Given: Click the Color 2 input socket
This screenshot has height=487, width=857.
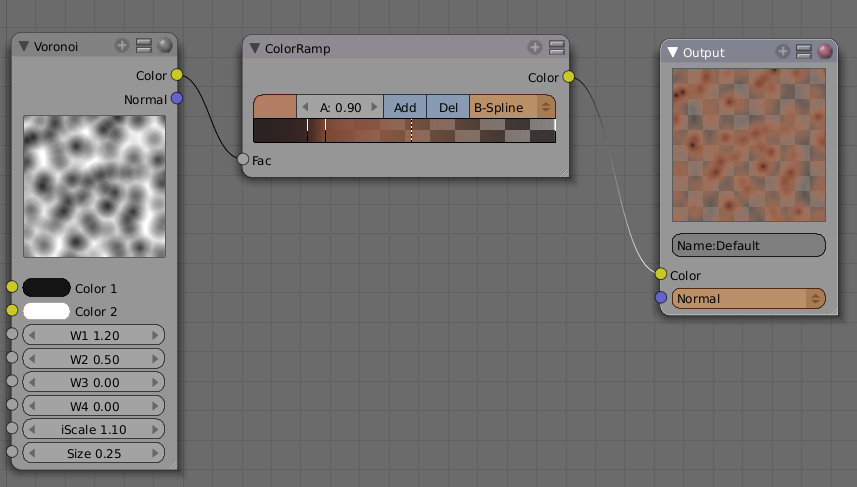Looking at the screenshot, I should [11, 310].
